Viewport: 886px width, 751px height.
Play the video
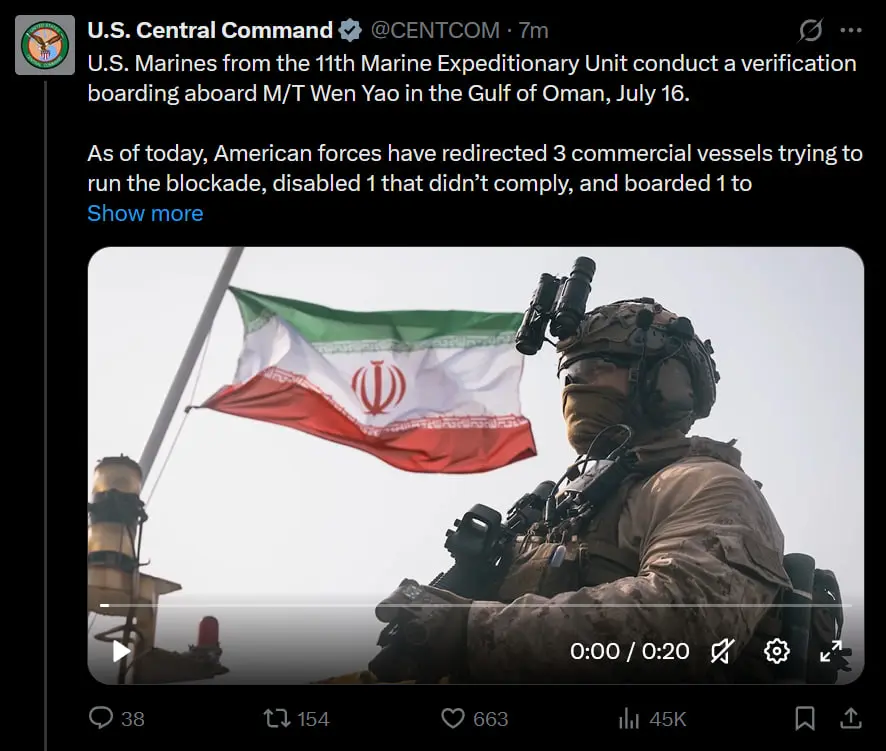121,651
